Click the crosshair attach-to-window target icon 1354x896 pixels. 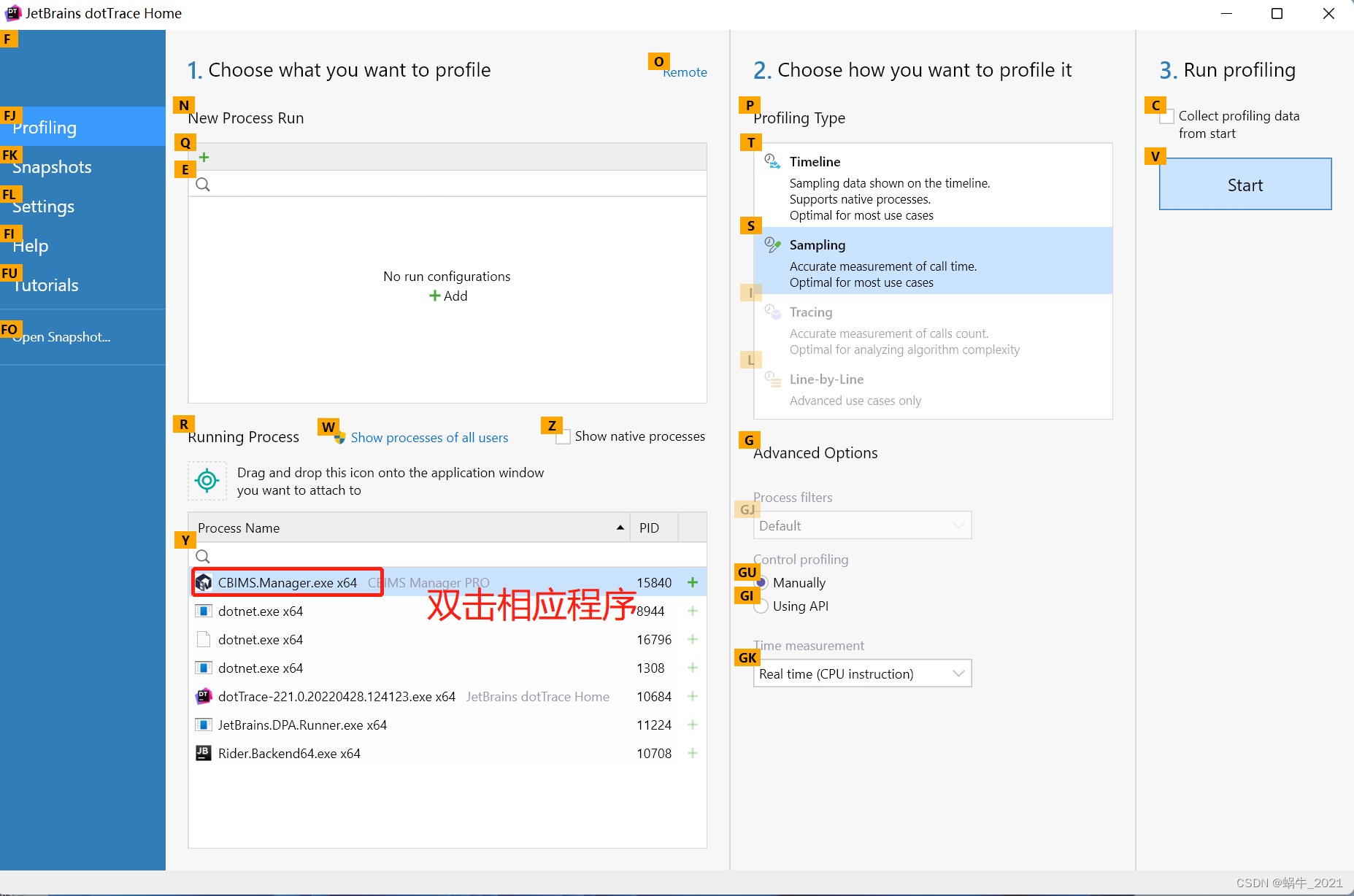[x=207, y=481]
